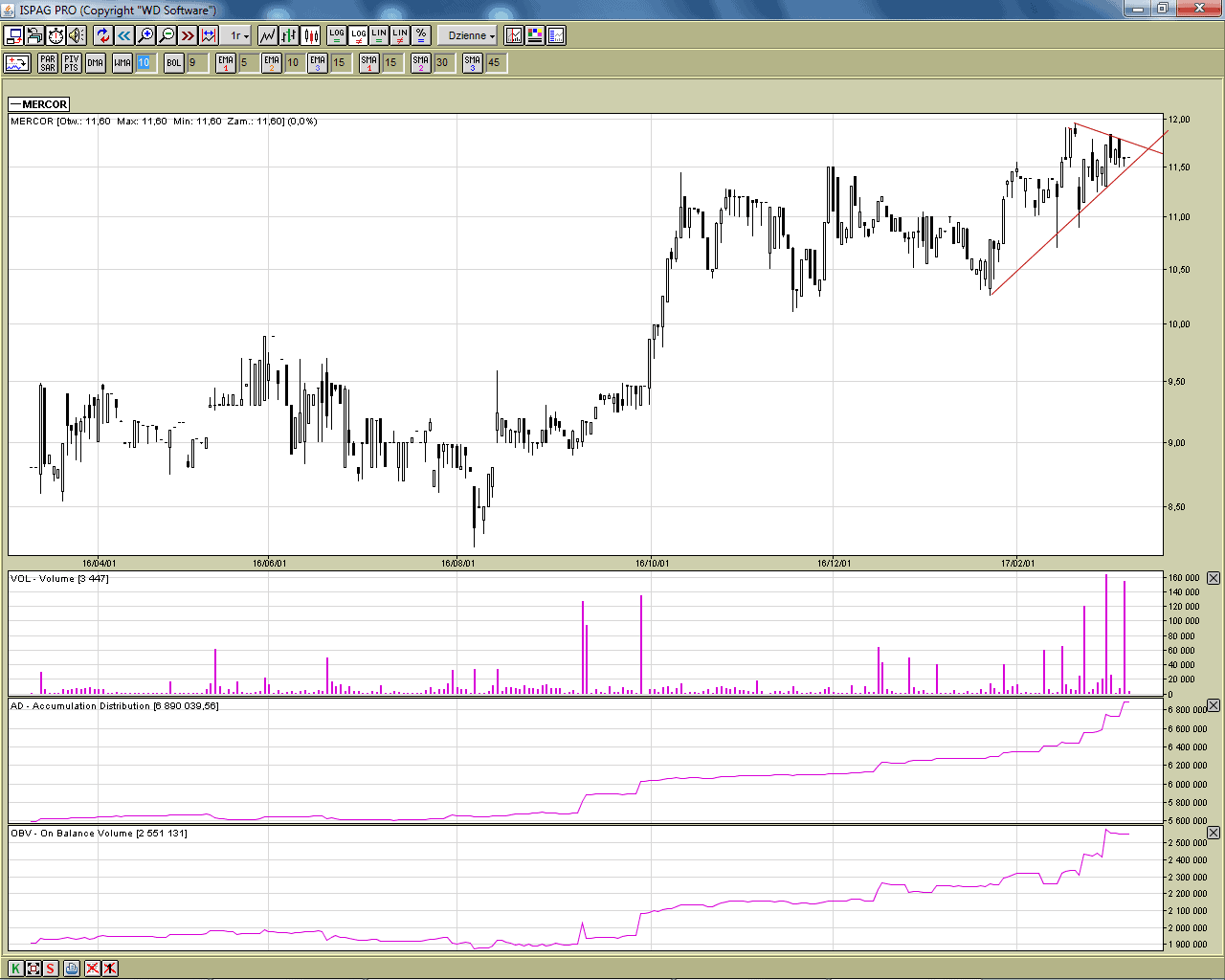Viewport: 1225px width, 980px height.
Task: Click the zoom in magnifier icon
Action: click(145, 35)
